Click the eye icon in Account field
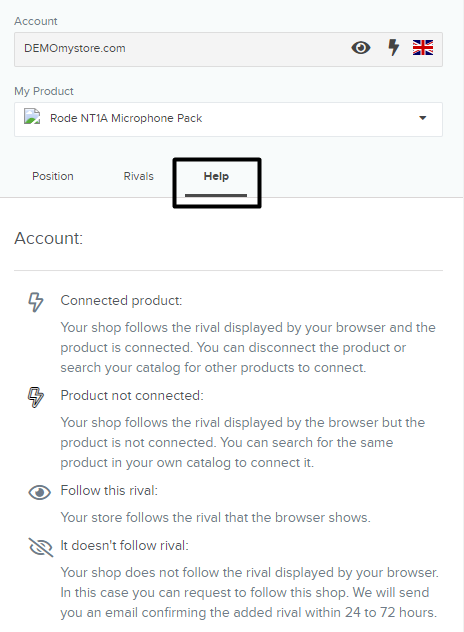Screen dimensions: 464x632 [x=361, y=48]
